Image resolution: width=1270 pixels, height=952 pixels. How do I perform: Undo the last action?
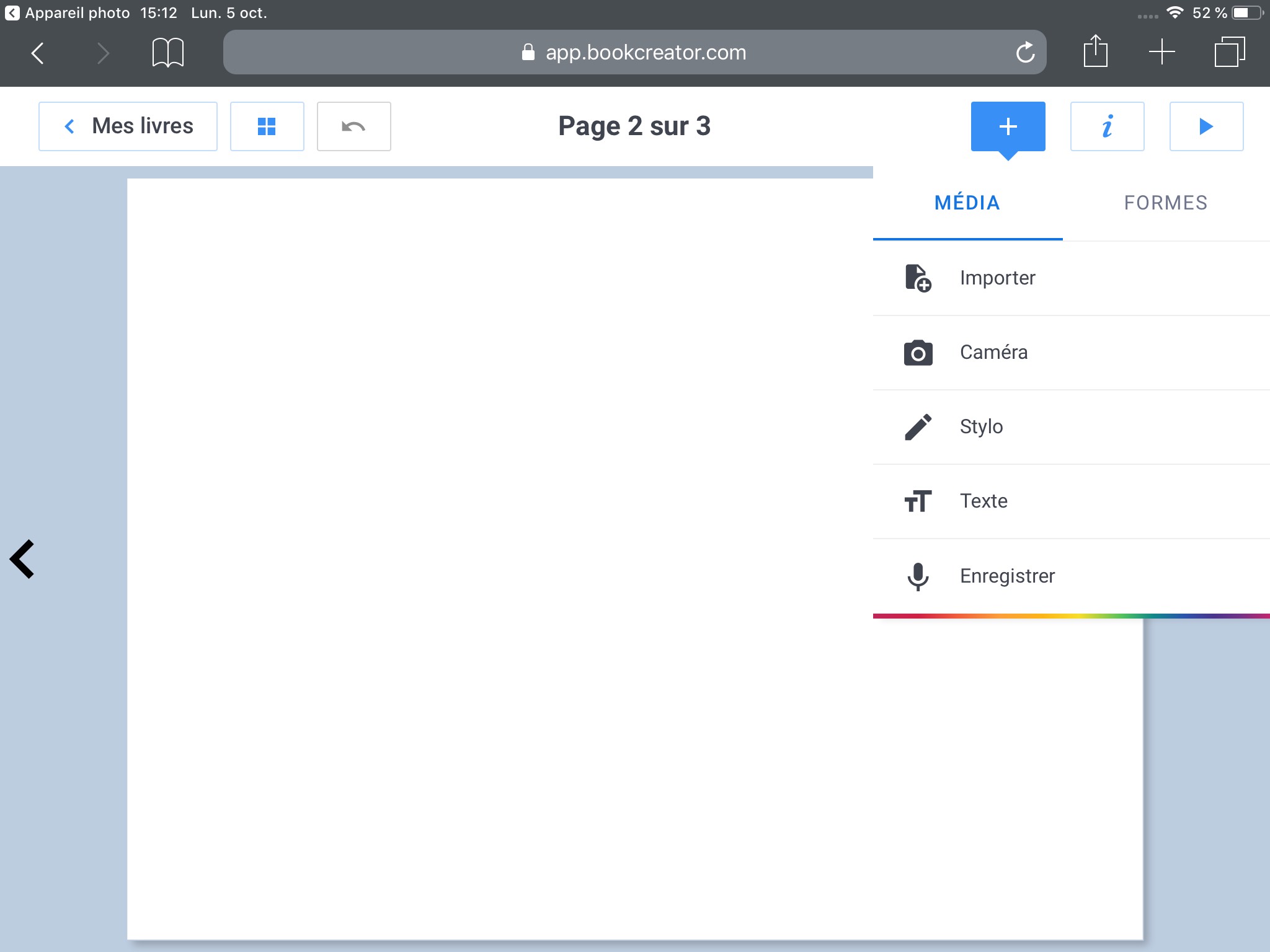(x=353, y=126)
